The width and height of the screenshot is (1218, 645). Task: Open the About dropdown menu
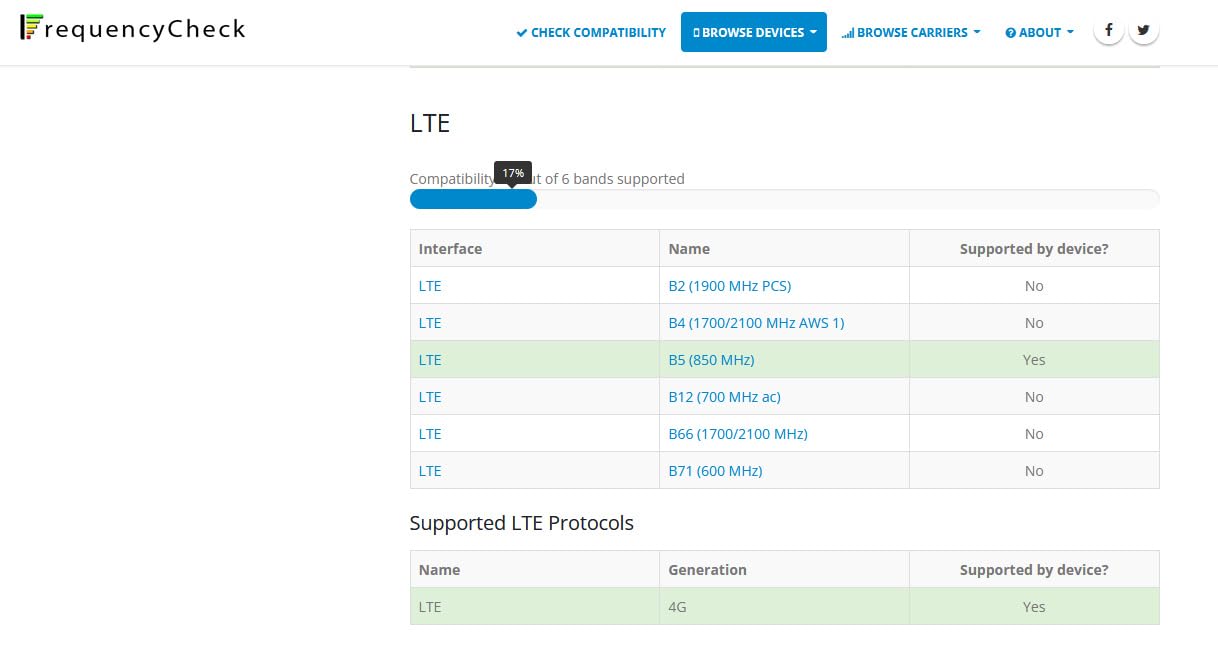tap(1039, 32)
